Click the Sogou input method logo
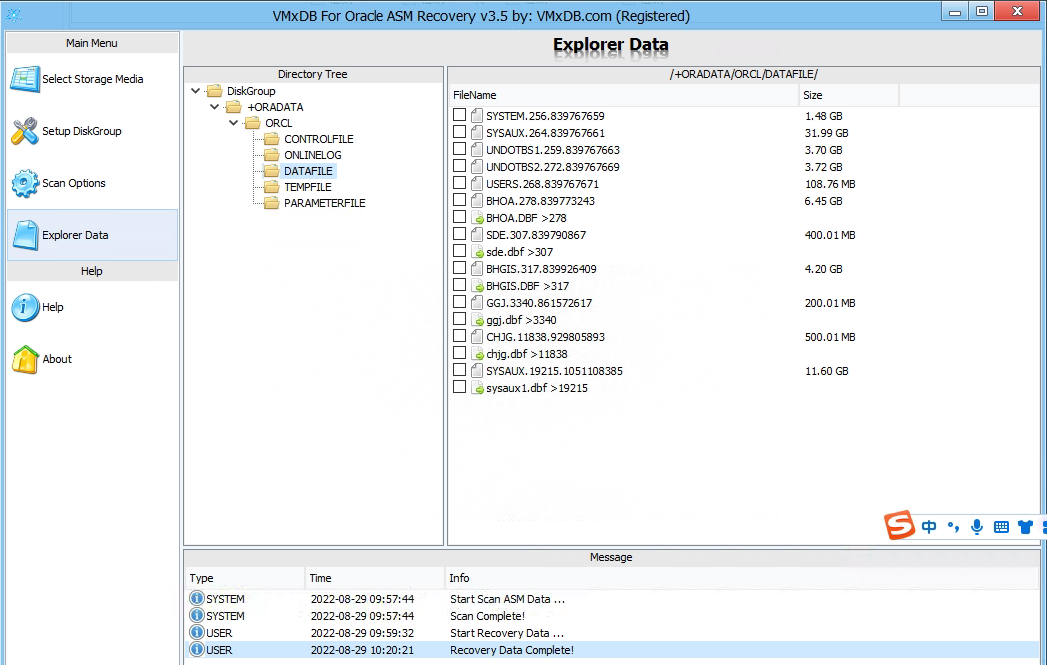This screenshot has height=665, width=1047. [899, 525]
